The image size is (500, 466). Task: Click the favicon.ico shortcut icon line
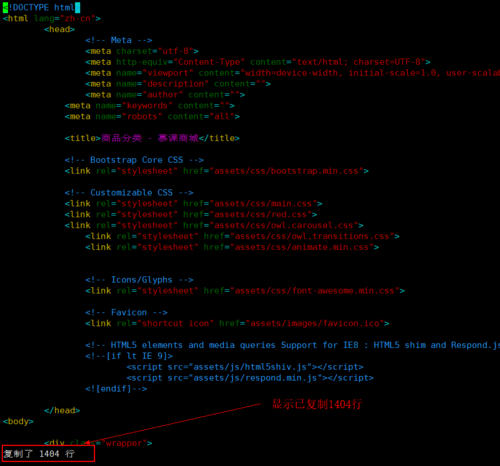coord(237,323)
